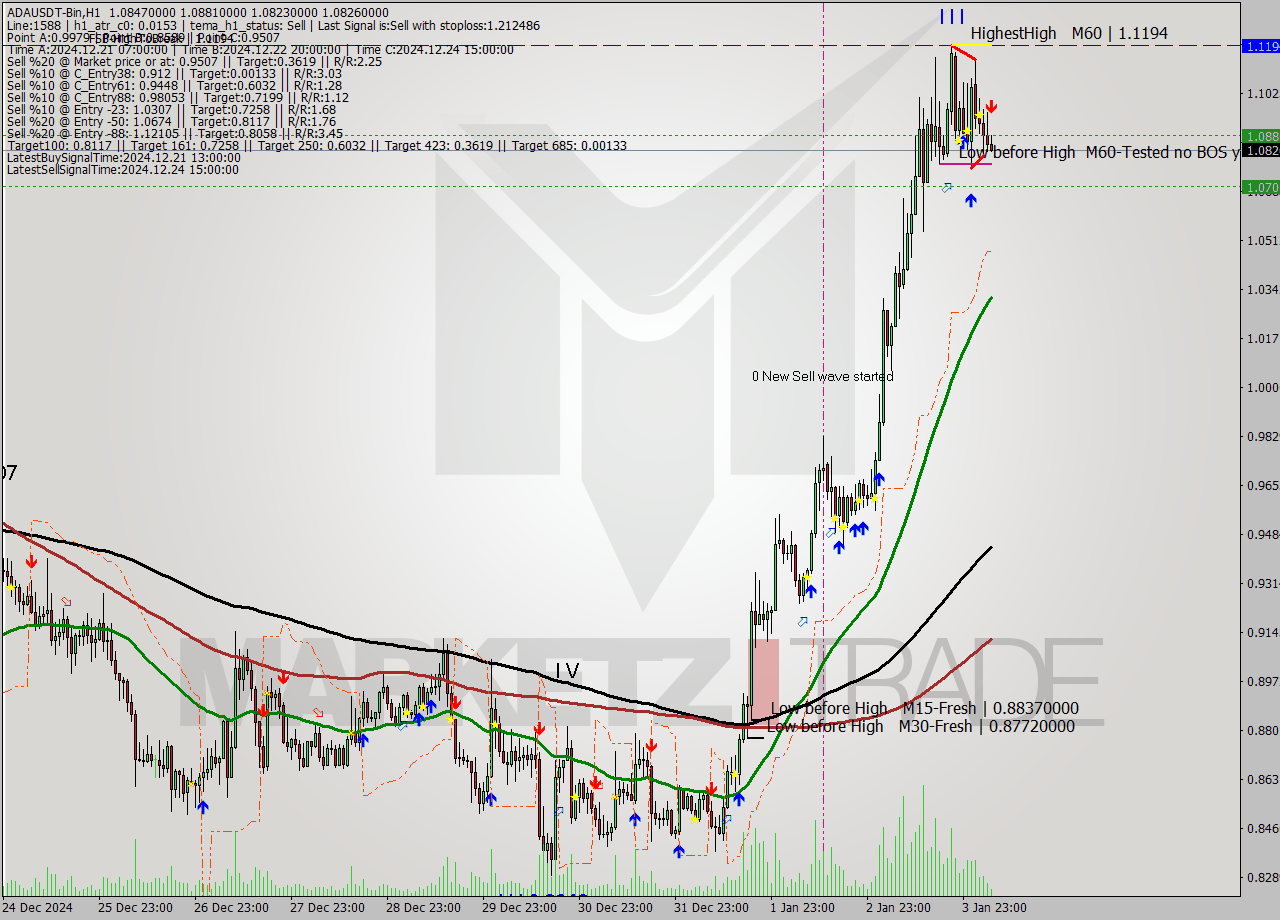Select the 'HighestHigh M60 | 1.1194' label
Viewport: 1280px width, 920px height.
pos(1069,33)
